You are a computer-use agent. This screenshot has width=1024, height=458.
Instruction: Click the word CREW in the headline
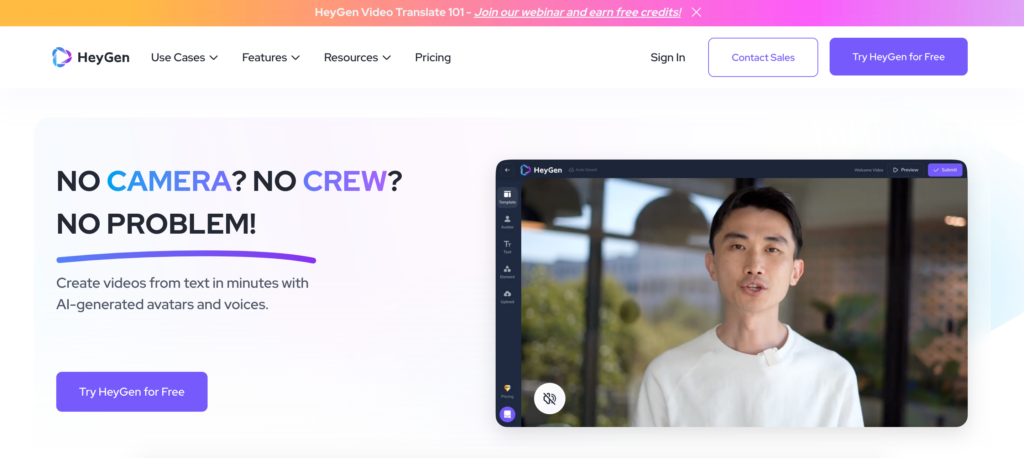(345, 181)
